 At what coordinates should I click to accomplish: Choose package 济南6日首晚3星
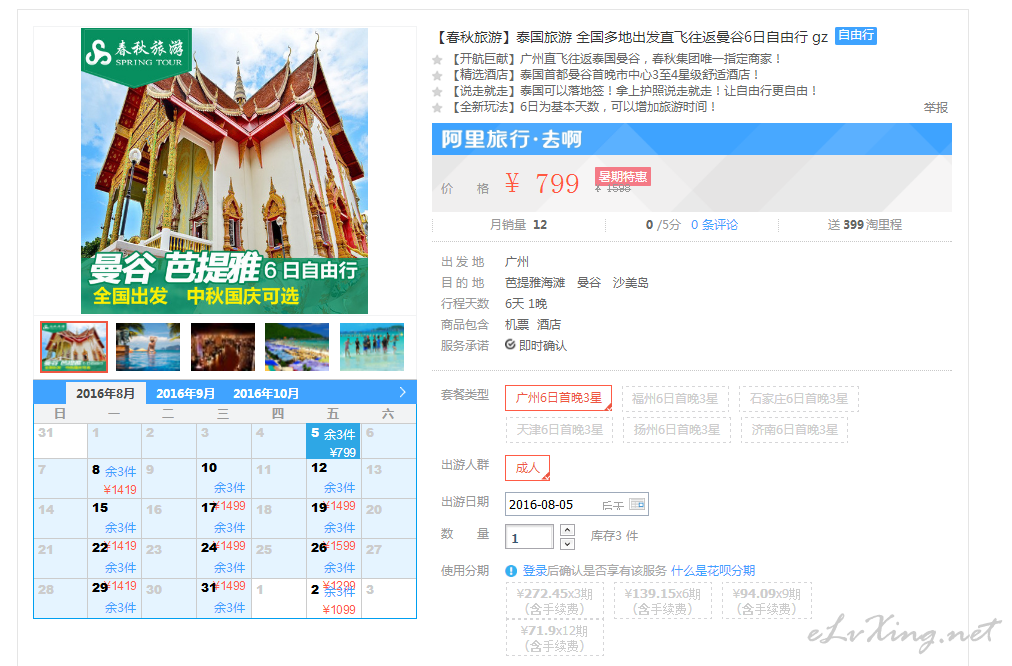pyautogui.click(x=795, y=430)
